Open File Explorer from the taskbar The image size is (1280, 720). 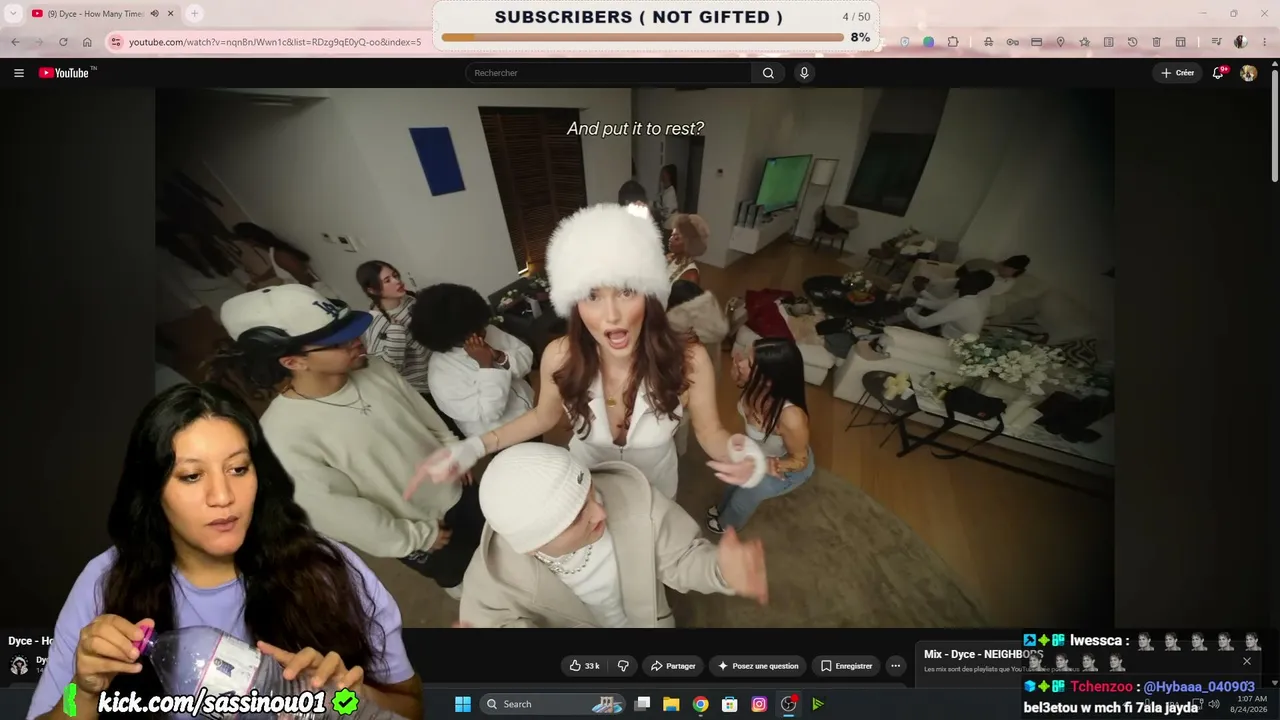(671, 704)
